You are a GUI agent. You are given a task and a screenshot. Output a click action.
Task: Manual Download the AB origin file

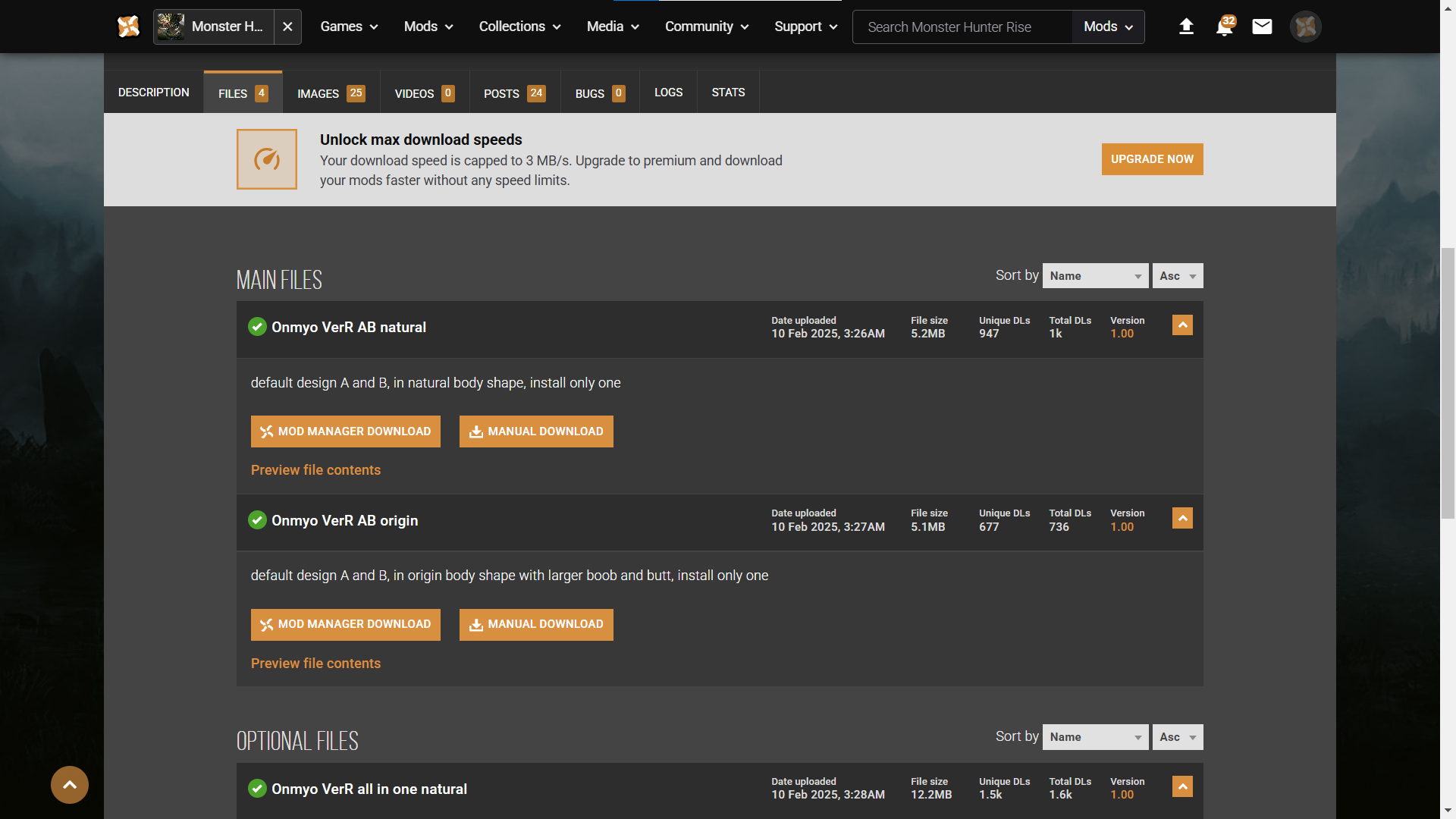(536, 625)
